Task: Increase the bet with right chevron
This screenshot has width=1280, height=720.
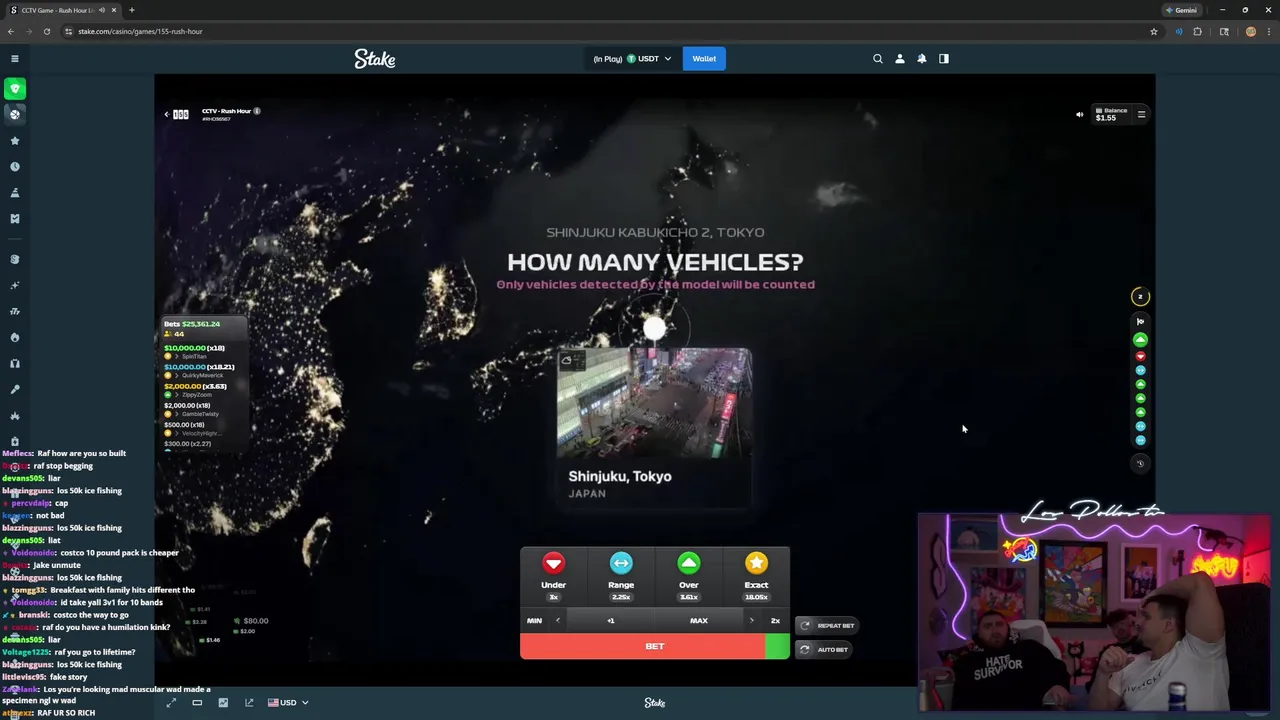Action: [x=751, y=621]
